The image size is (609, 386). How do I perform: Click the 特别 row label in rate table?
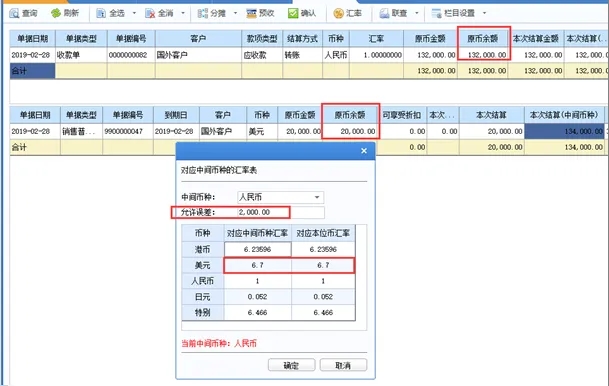point(203,313)
